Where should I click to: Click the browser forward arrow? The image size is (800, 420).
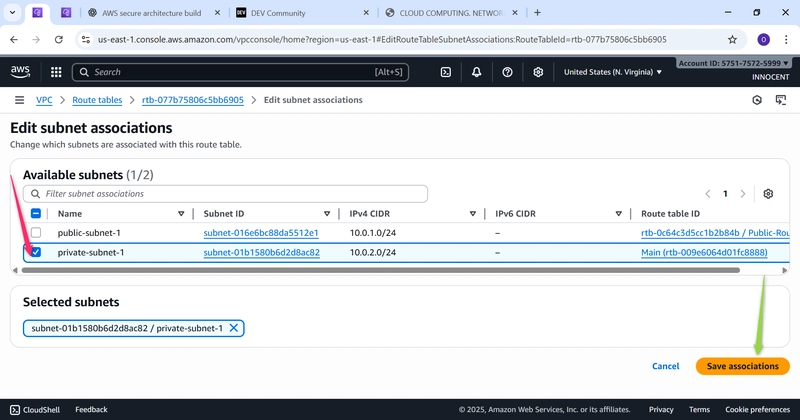(36, 39)
